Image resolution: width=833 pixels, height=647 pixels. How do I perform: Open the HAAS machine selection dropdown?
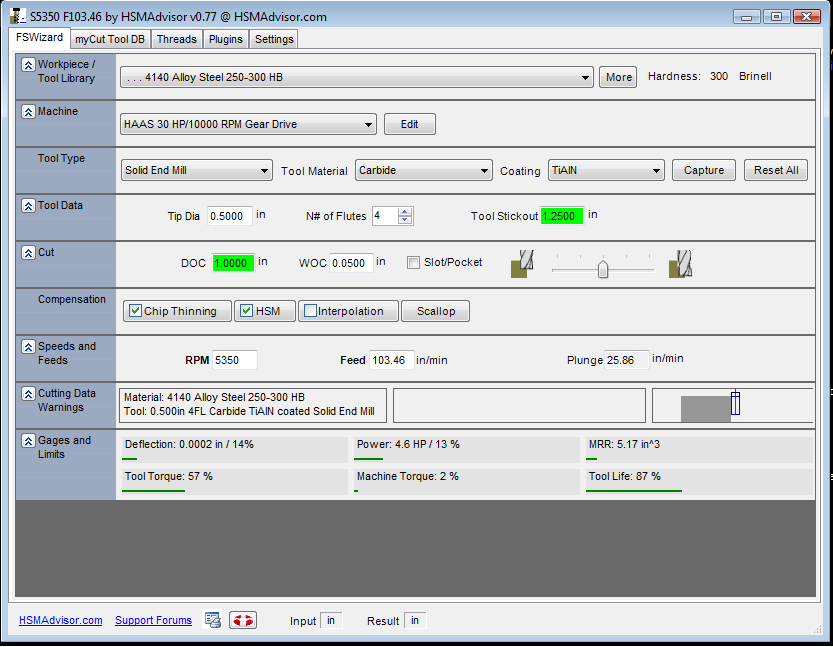248,124
